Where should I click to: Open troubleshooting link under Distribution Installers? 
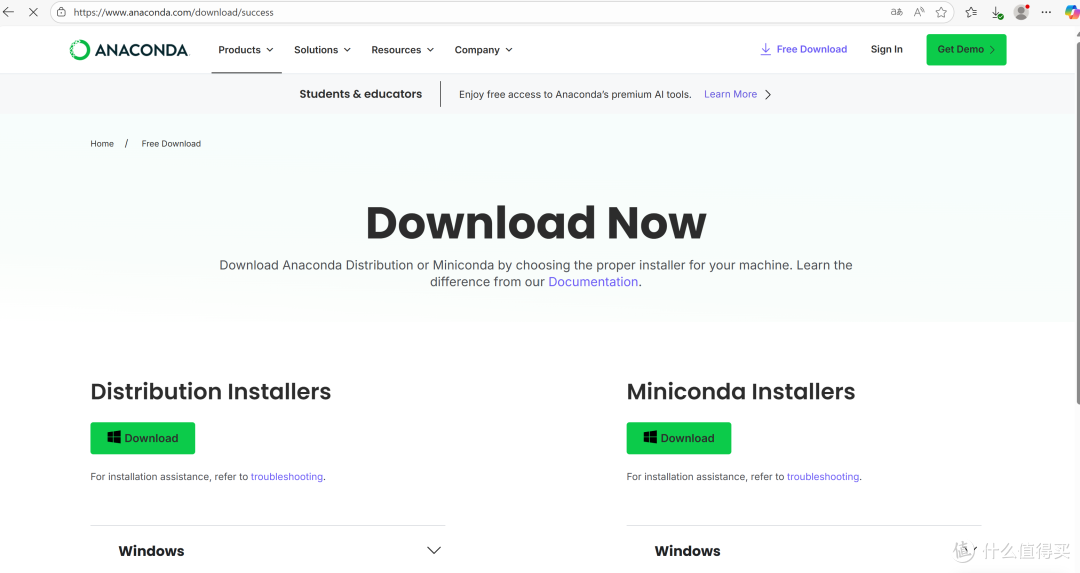tap(287, 477)
